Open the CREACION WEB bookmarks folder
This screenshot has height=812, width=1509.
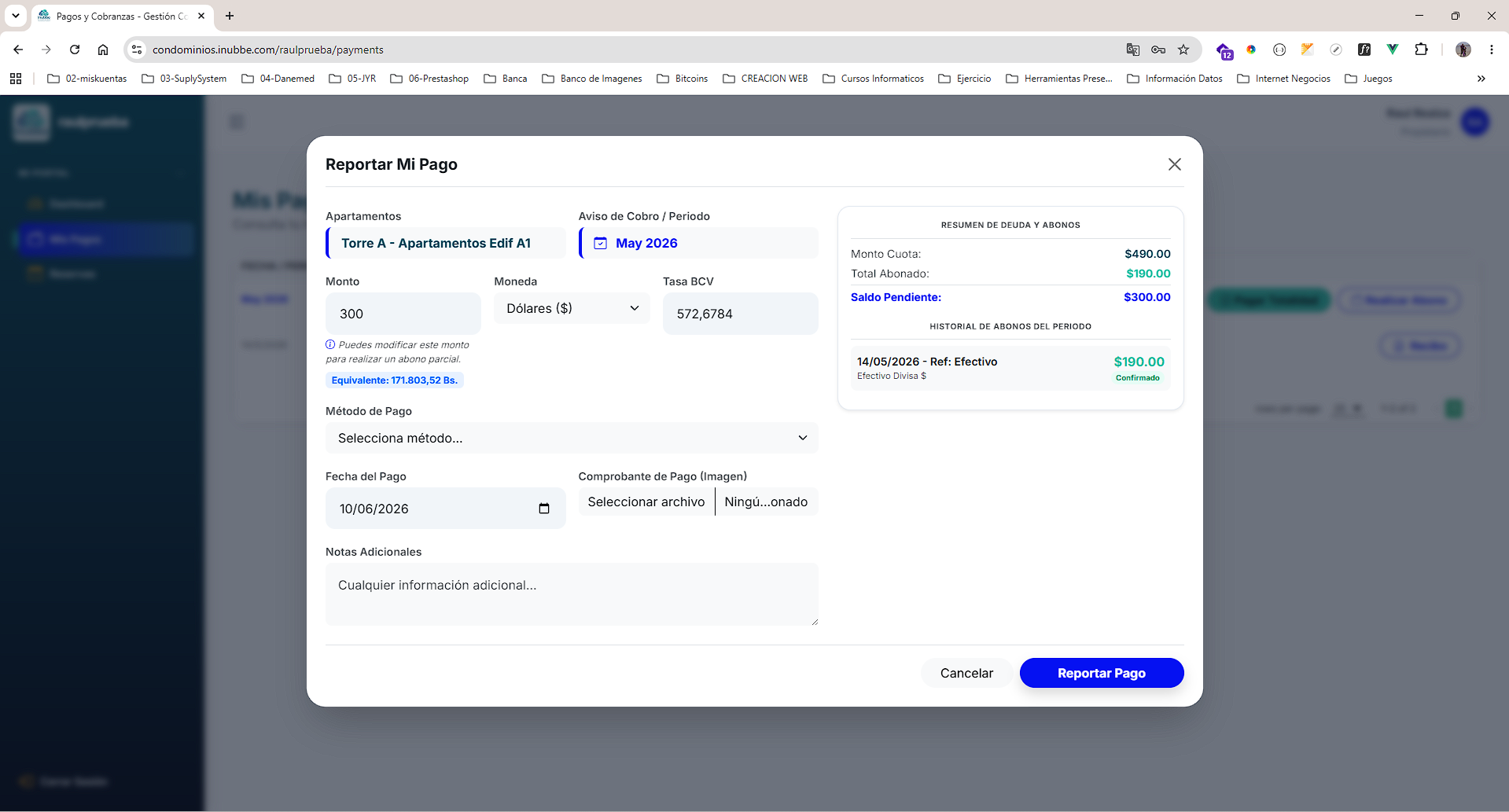pos(765,79)
